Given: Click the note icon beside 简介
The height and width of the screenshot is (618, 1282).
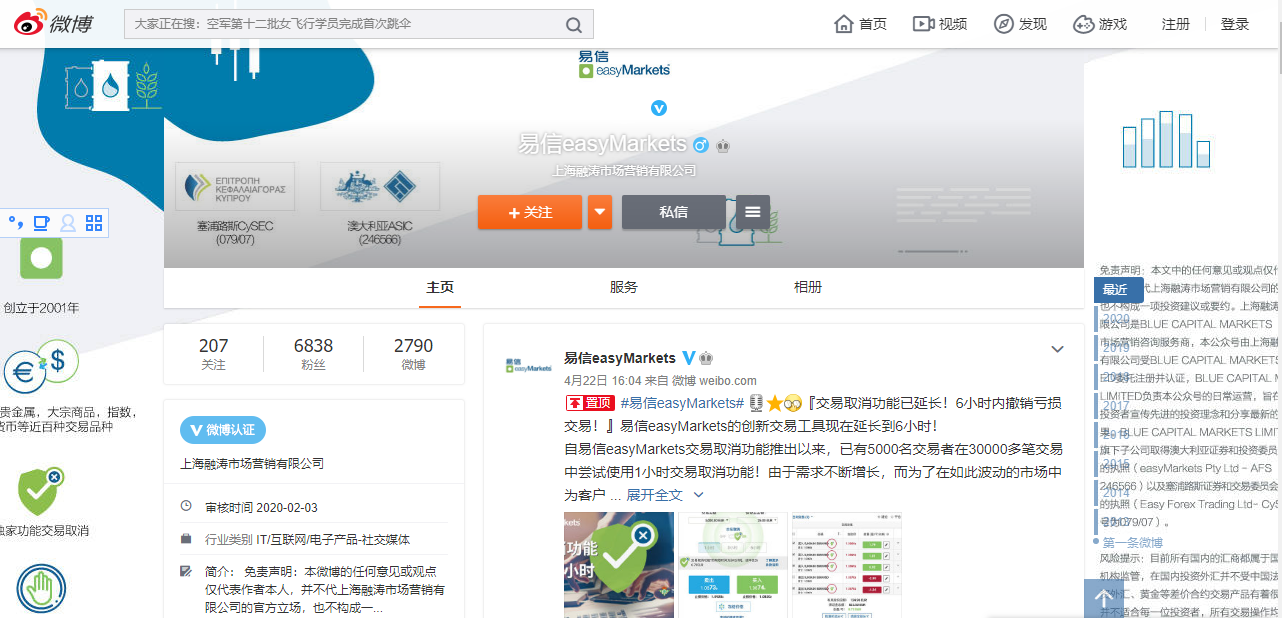Looking at the screenshot, I should (186, 572).
